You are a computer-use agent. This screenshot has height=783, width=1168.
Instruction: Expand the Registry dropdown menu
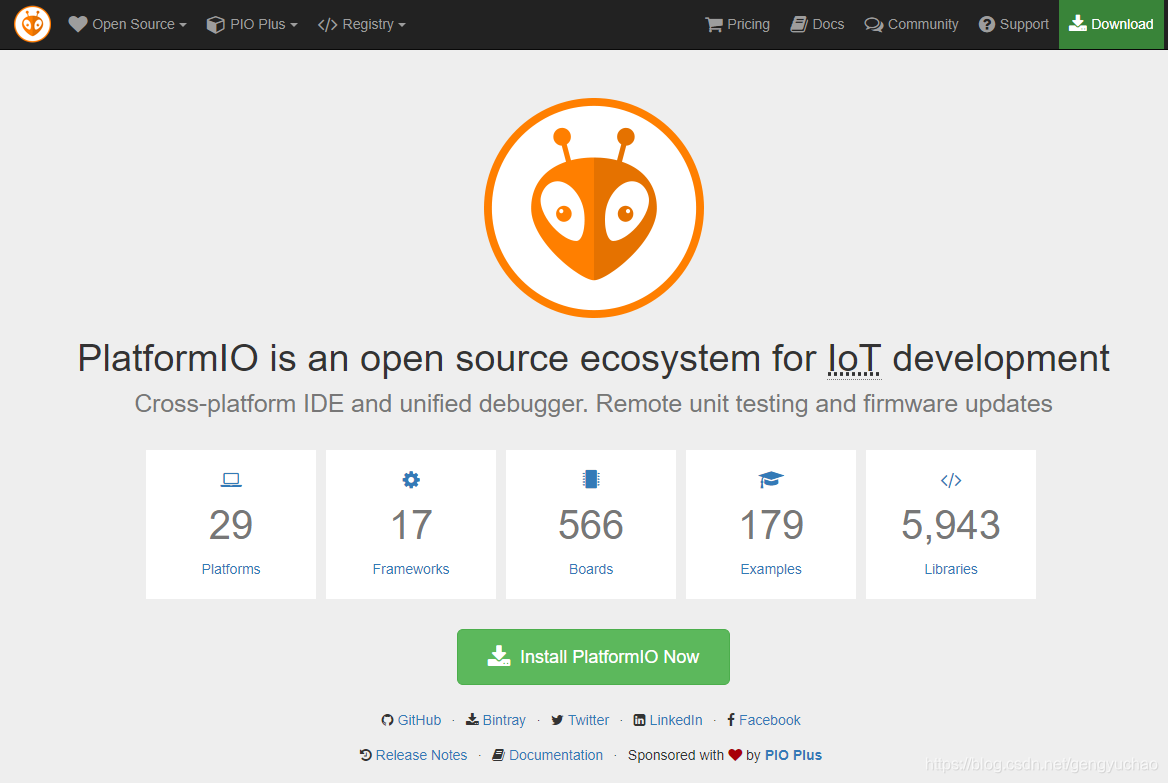point(361,25)
